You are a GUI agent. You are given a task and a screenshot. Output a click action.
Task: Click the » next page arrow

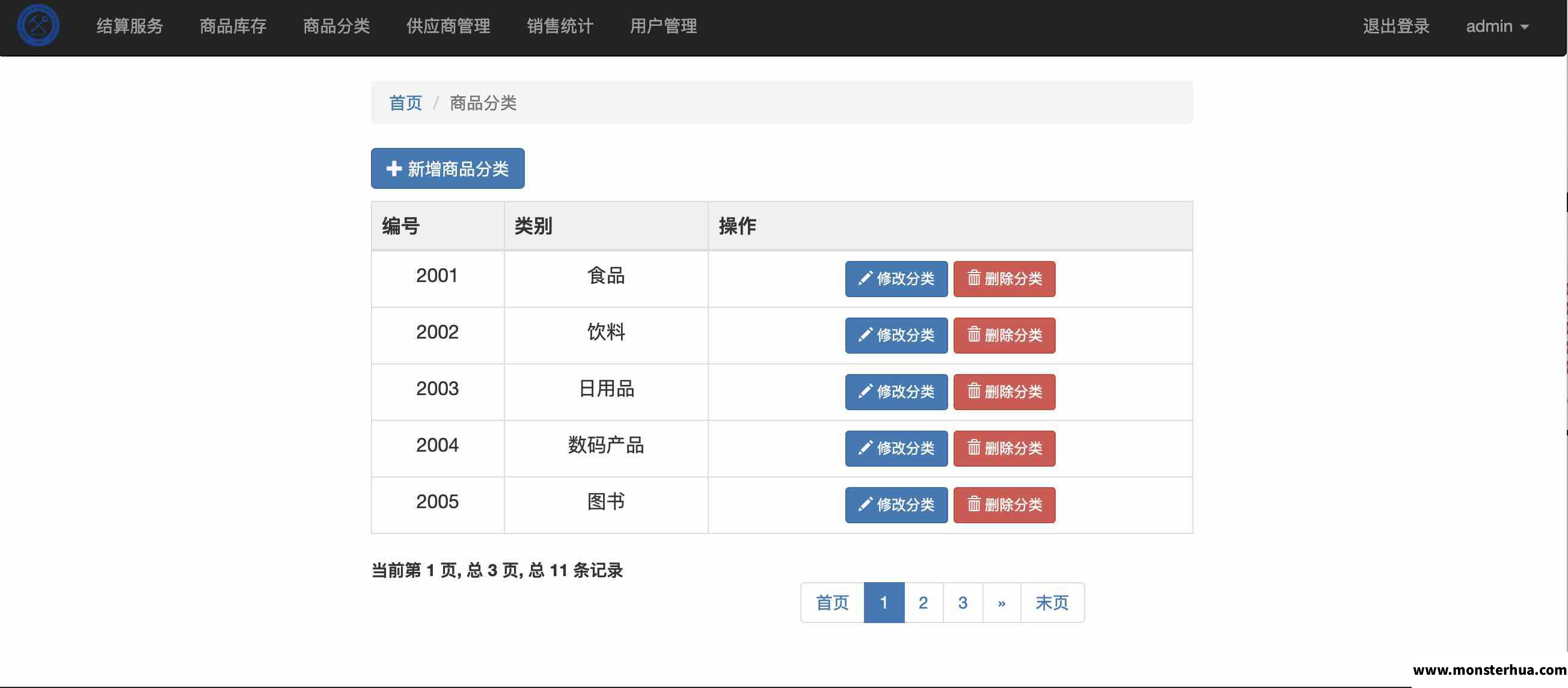click(1002, 603)
